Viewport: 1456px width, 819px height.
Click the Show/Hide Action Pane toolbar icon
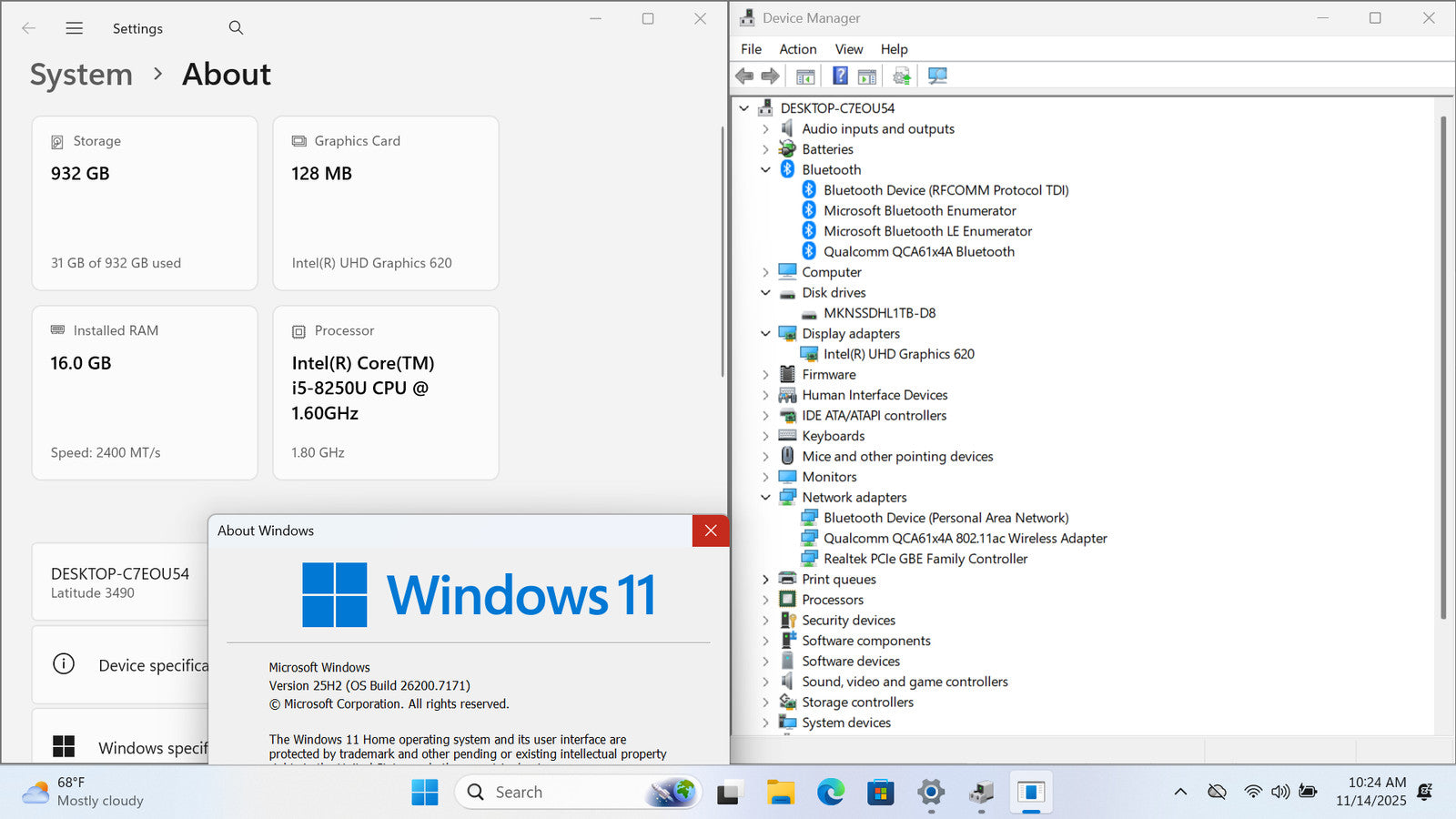click(x=867, y=76)
